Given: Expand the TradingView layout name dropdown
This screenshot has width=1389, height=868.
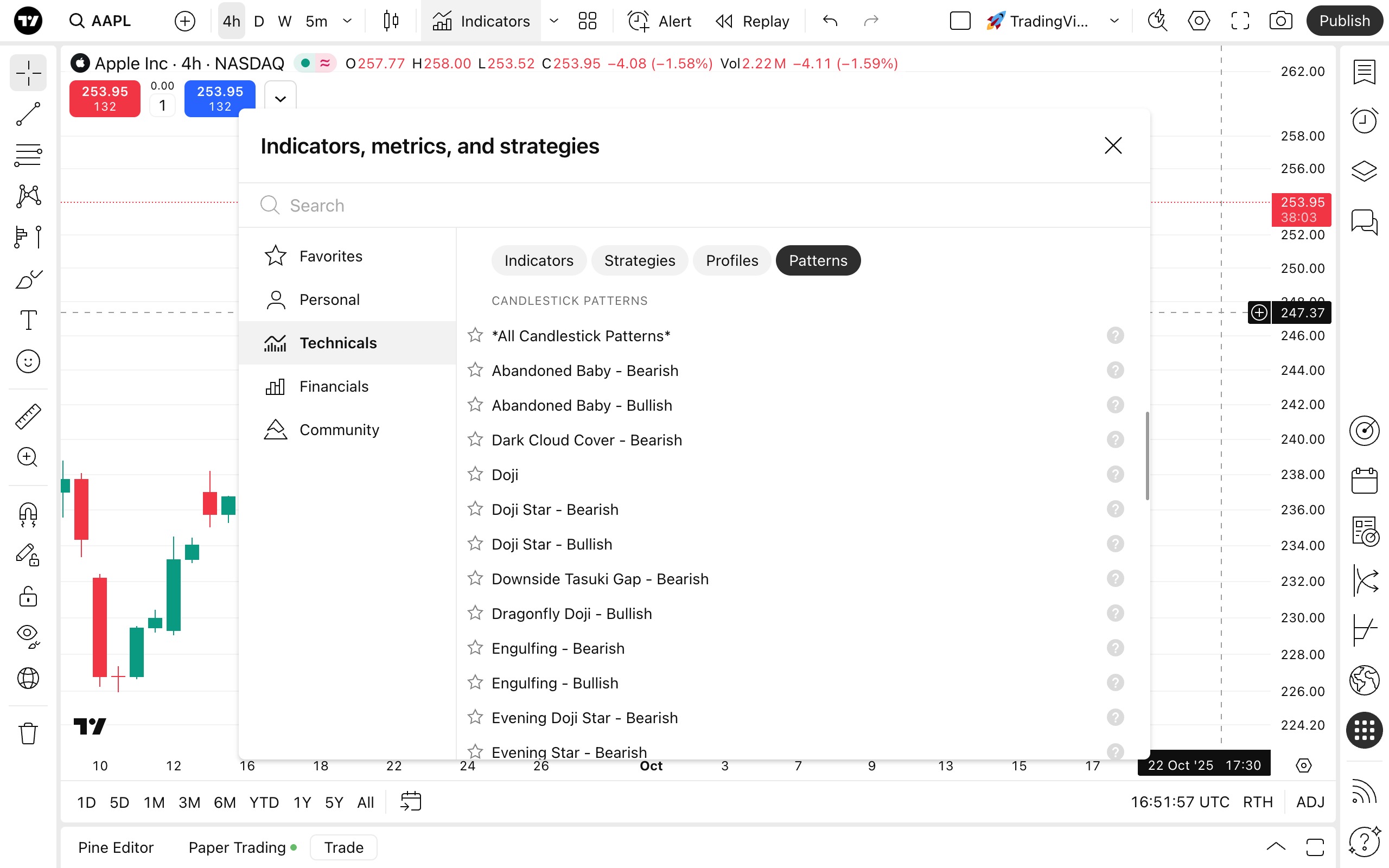Looking at the screenshot, I should 1114,21.
